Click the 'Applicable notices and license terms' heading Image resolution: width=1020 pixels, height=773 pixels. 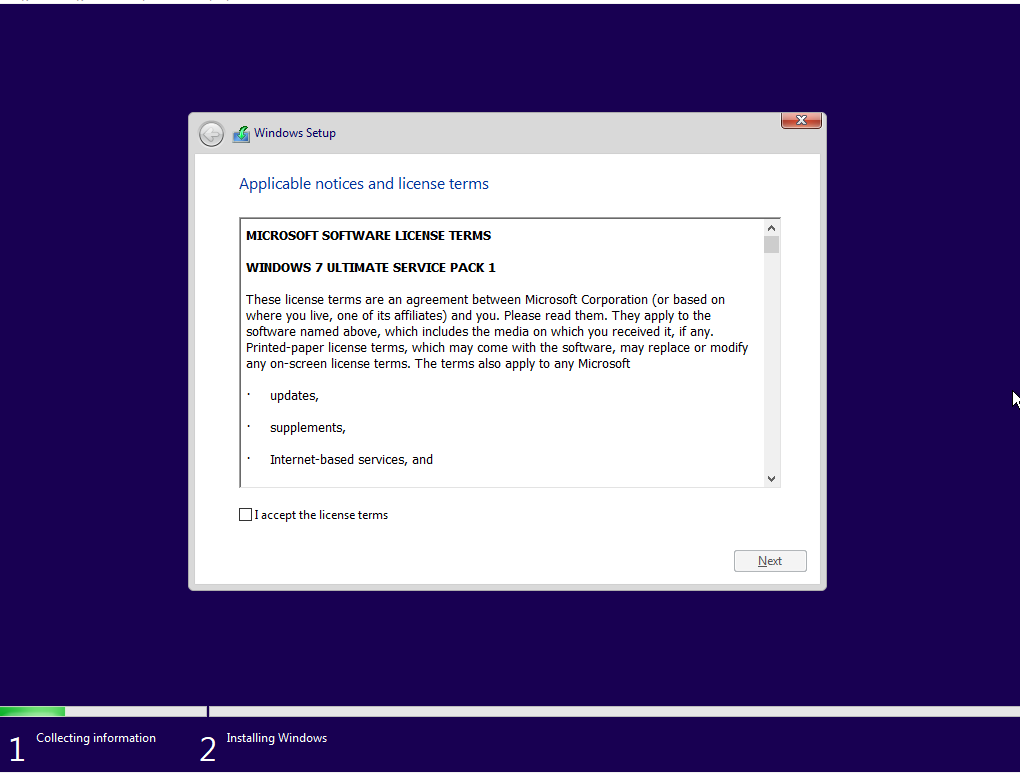[364, 184]
